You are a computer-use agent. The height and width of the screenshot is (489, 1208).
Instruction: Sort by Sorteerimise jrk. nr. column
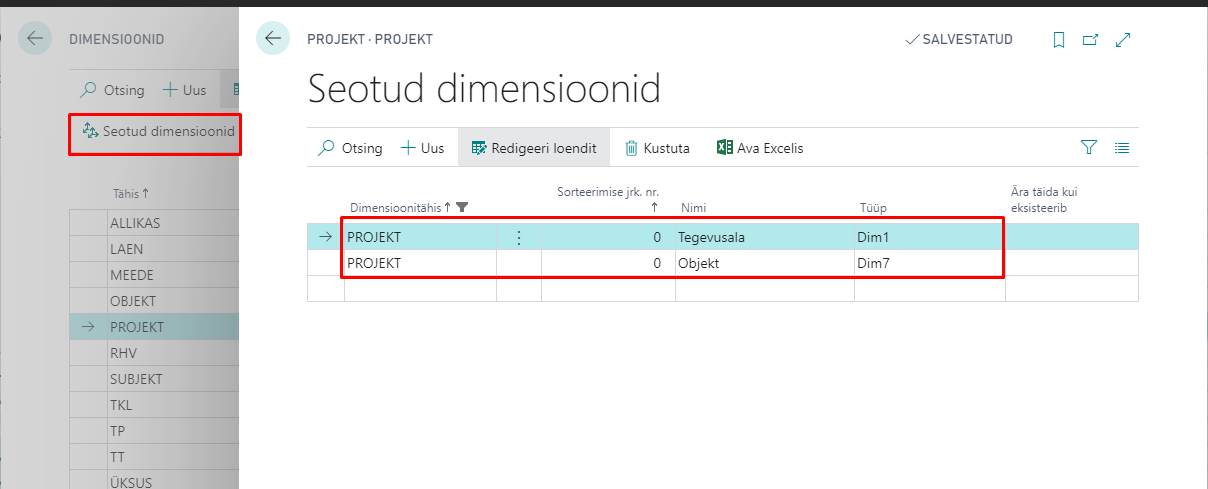tap(607, 199)
